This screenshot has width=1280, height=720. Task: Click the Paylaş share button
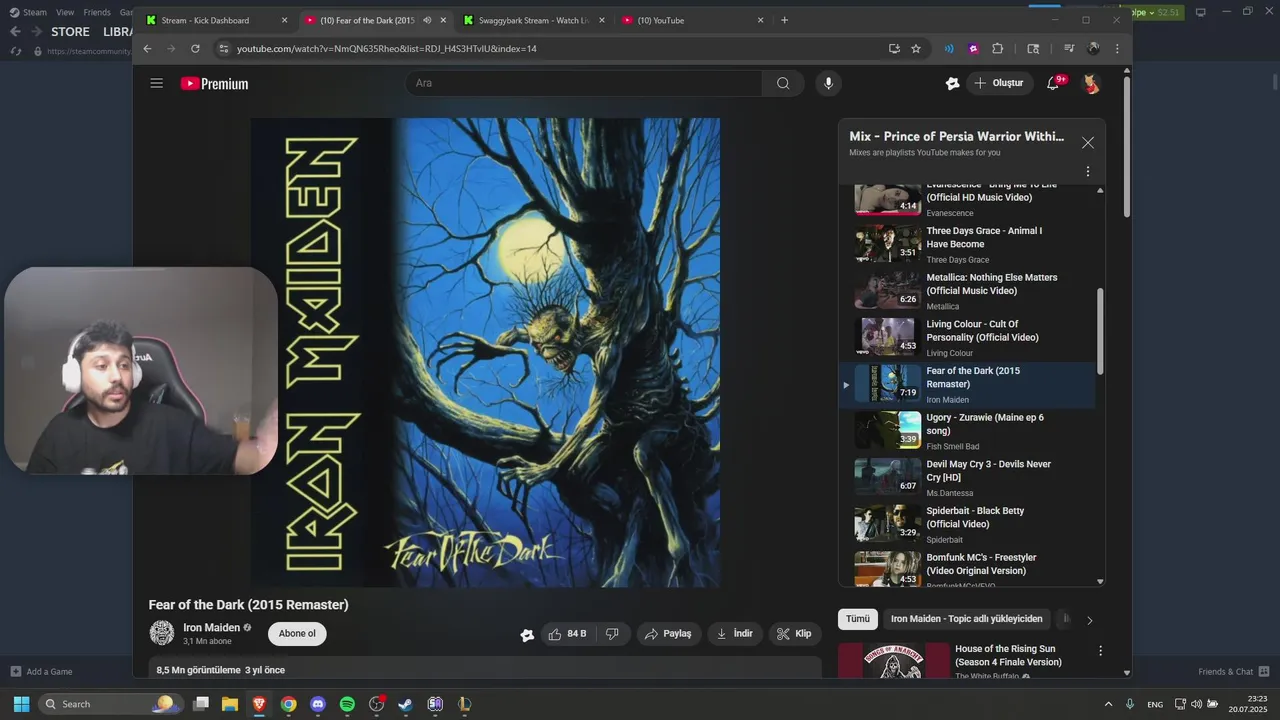[x=668, y=634]
